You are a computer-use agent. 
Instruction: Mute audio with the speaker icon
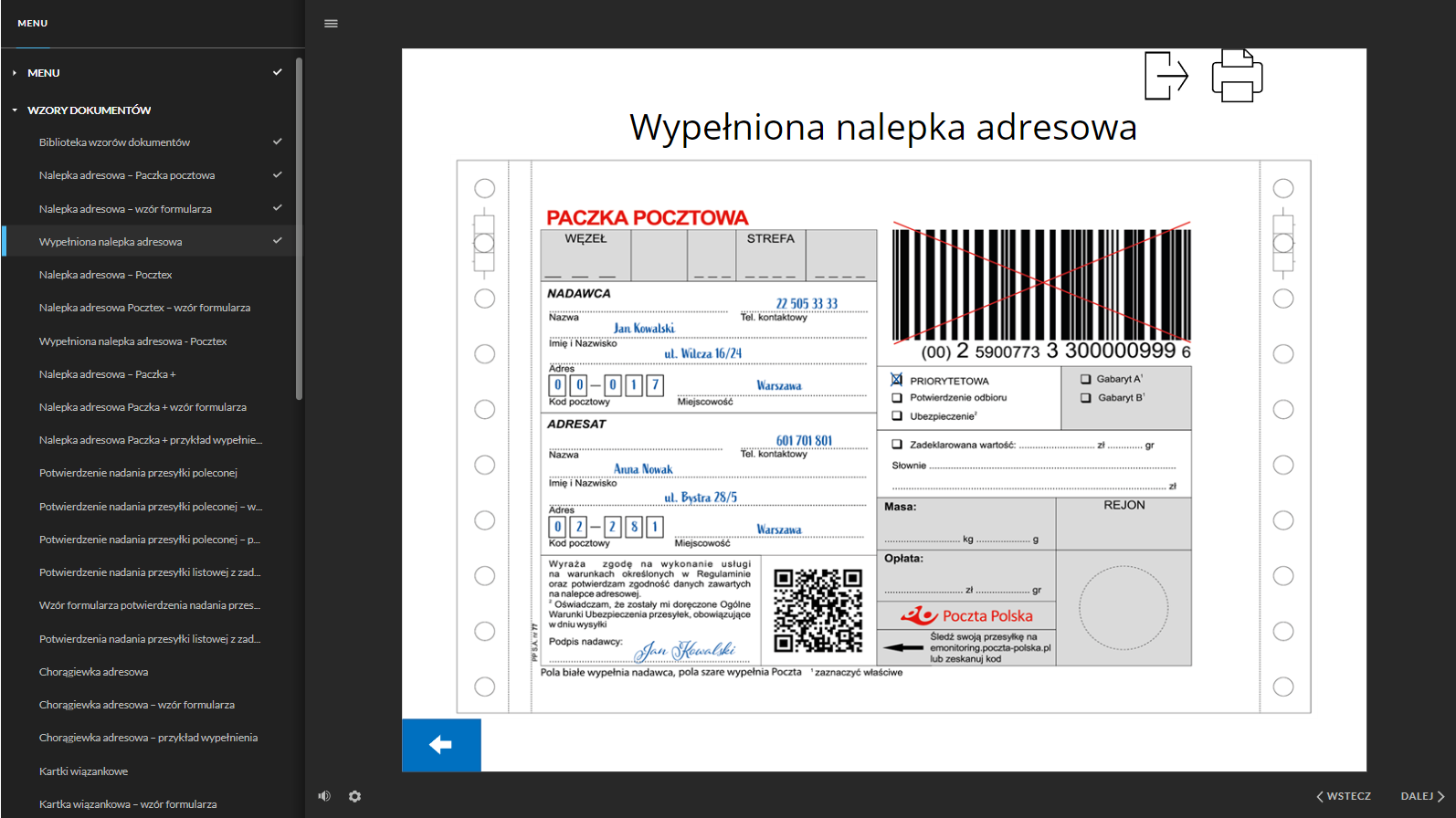pos(324,796)
